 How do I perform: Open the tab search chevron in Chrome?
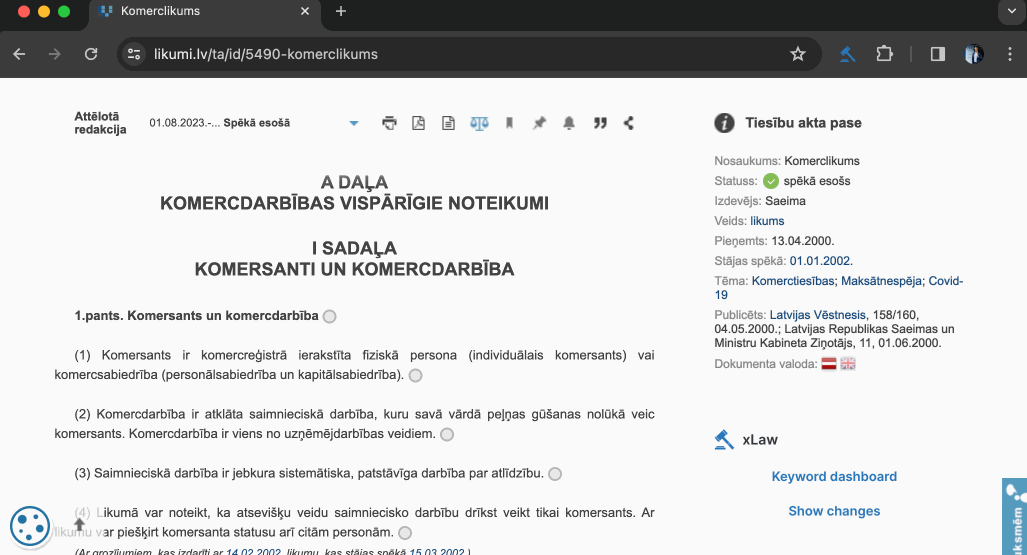pos(1012,11)
